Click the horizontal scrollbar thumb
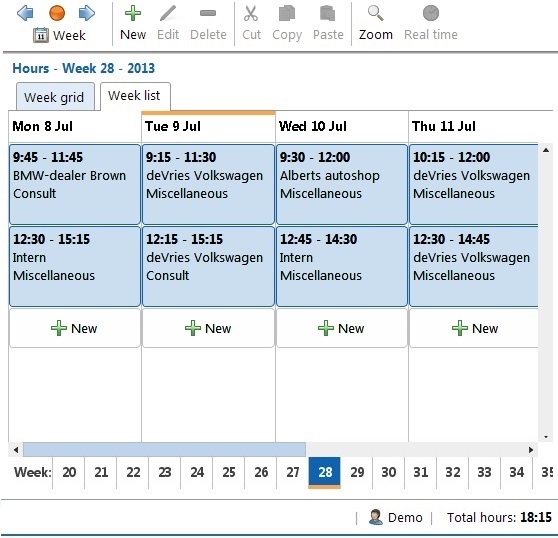 click(164, 450)
